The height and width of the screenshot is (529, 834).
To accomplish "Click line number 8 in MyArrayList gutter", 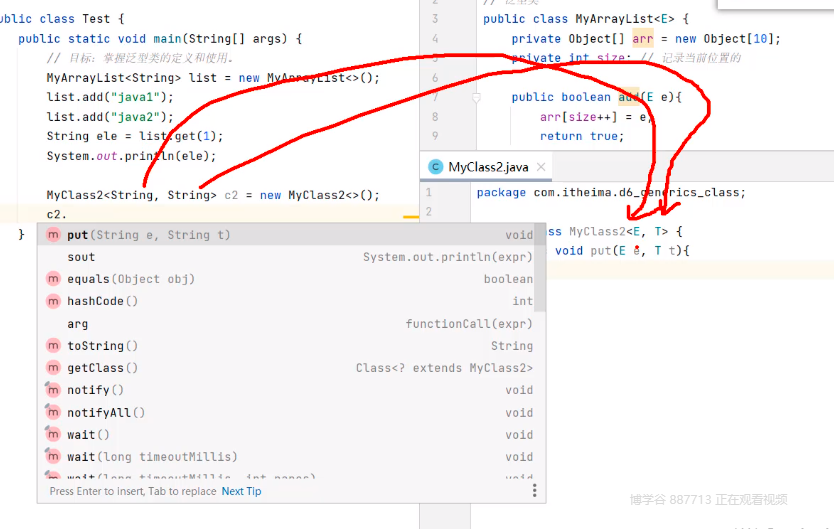I will 435,116.
